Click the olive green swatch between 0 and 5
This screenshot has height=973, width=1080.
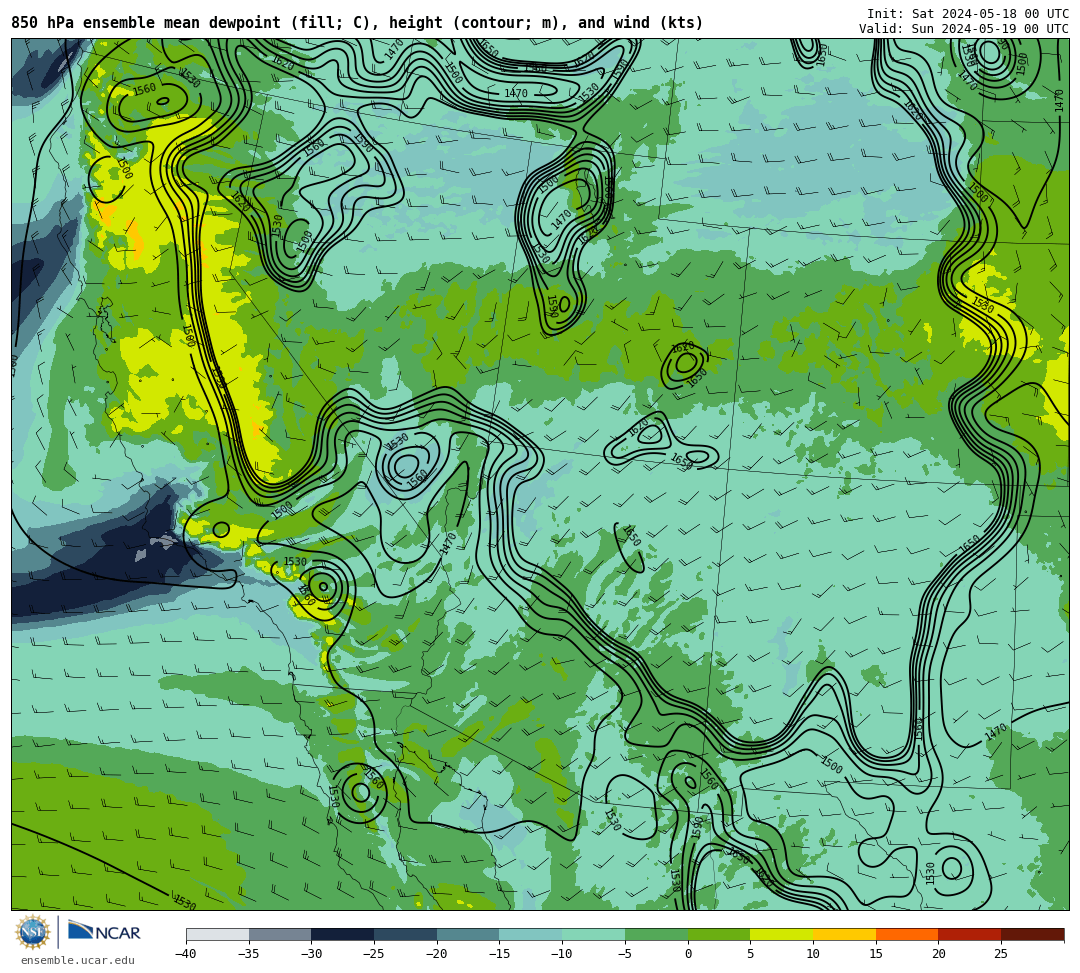(x=718, y=934)
